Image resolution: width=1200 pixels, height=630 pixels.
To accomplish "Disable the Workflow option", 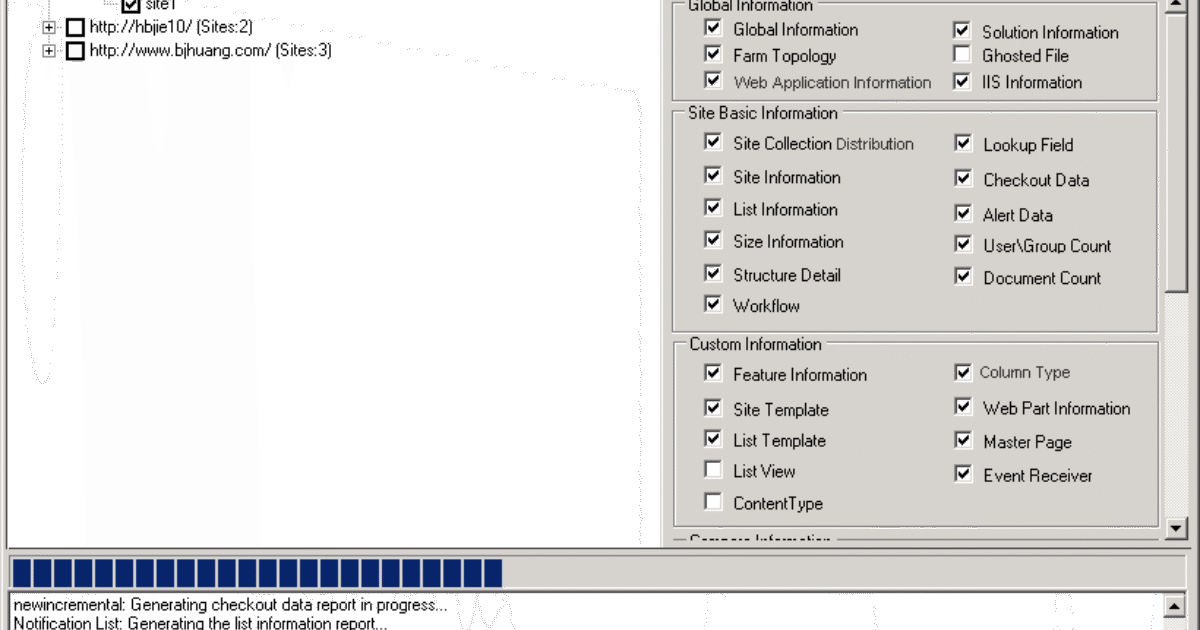I will (x=713, y=303).
